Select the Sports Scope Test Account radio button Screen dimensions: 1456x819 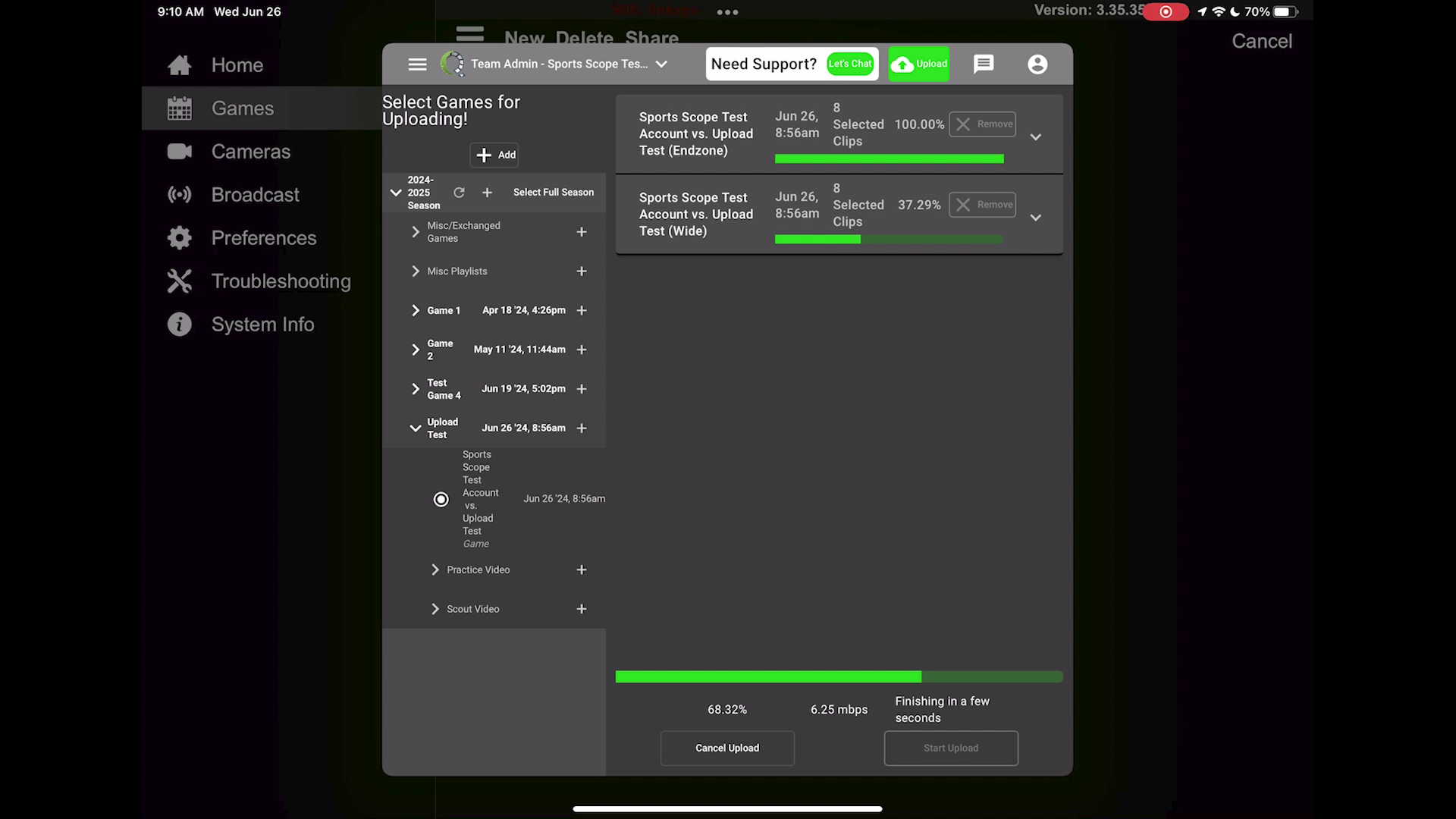coord(441,499)
